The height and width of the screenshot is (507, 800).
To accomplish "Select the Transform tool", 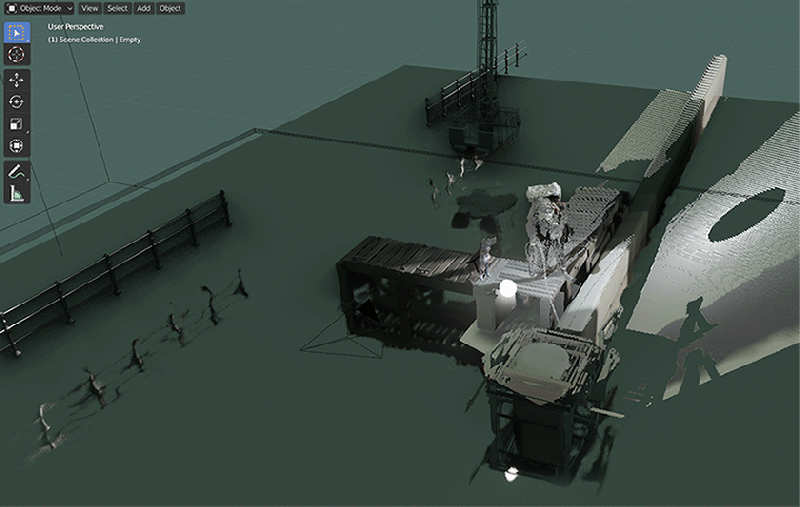I will point(17,146).
